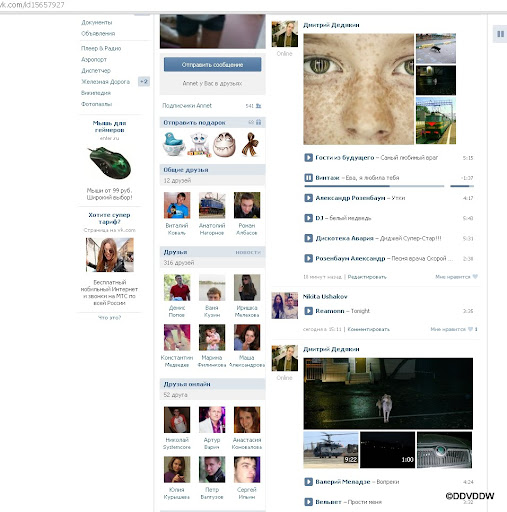The image size is (507, 512).
Task: Like the first post via the heart icon
Action: click(475, 277)
